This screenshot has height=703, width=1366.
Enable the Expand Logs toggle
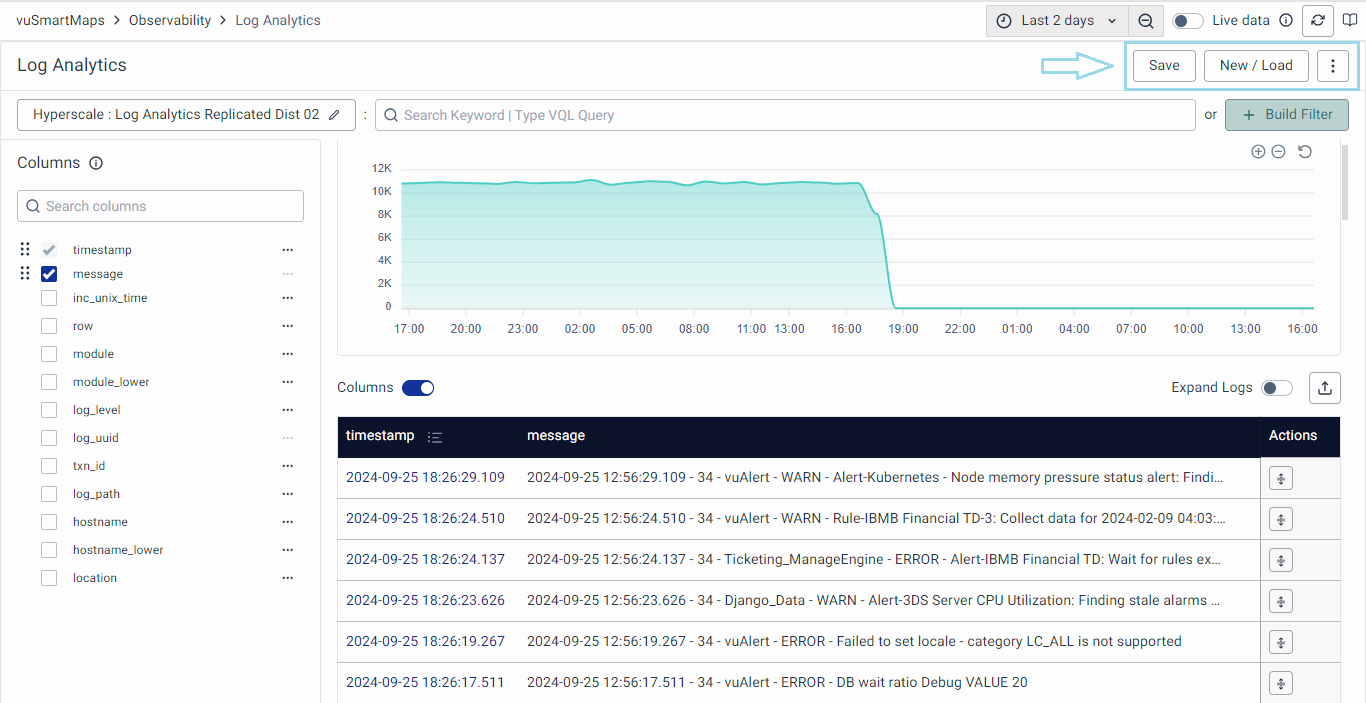coord(1277,388)
